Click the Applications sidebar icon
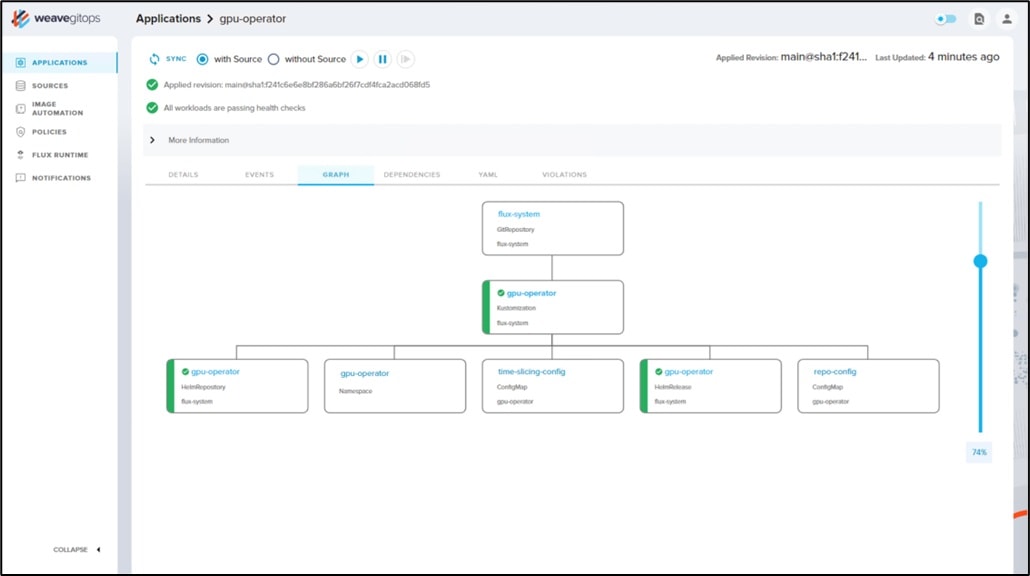1030x576 pixels. [20, 62]
